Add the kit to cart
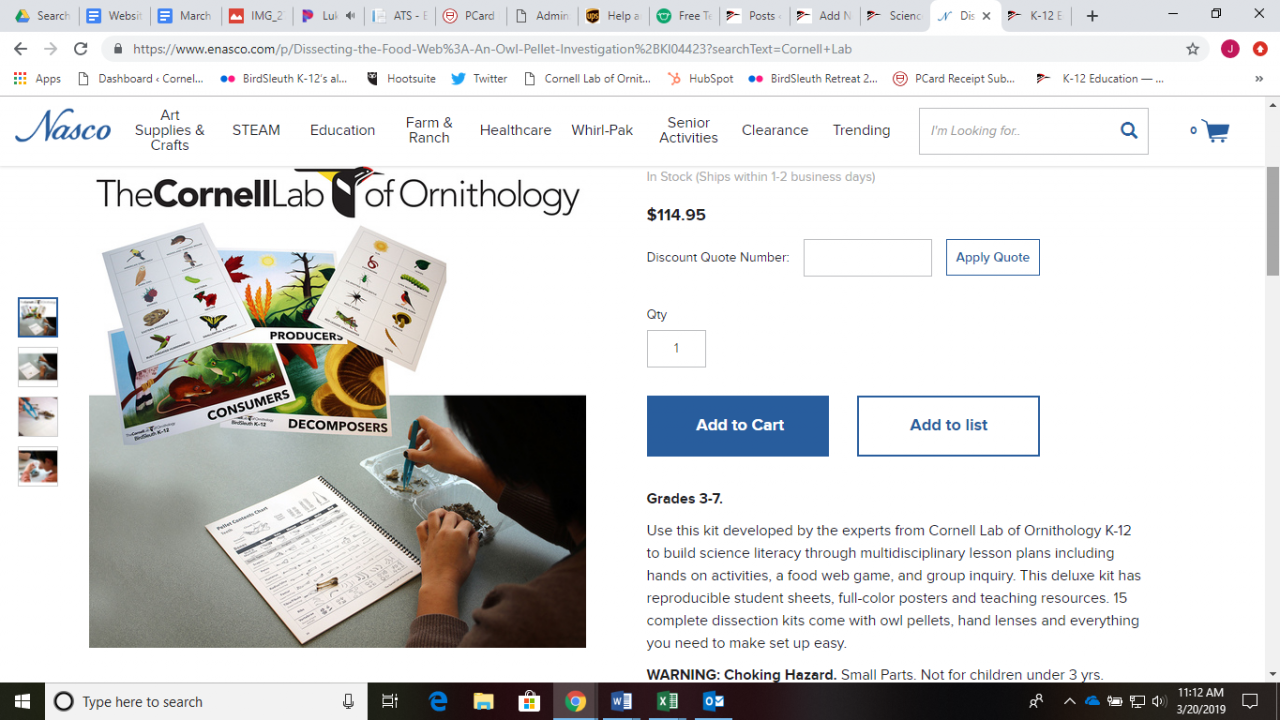The height and width of the screenshot is (720, 1280). [738, 426]
